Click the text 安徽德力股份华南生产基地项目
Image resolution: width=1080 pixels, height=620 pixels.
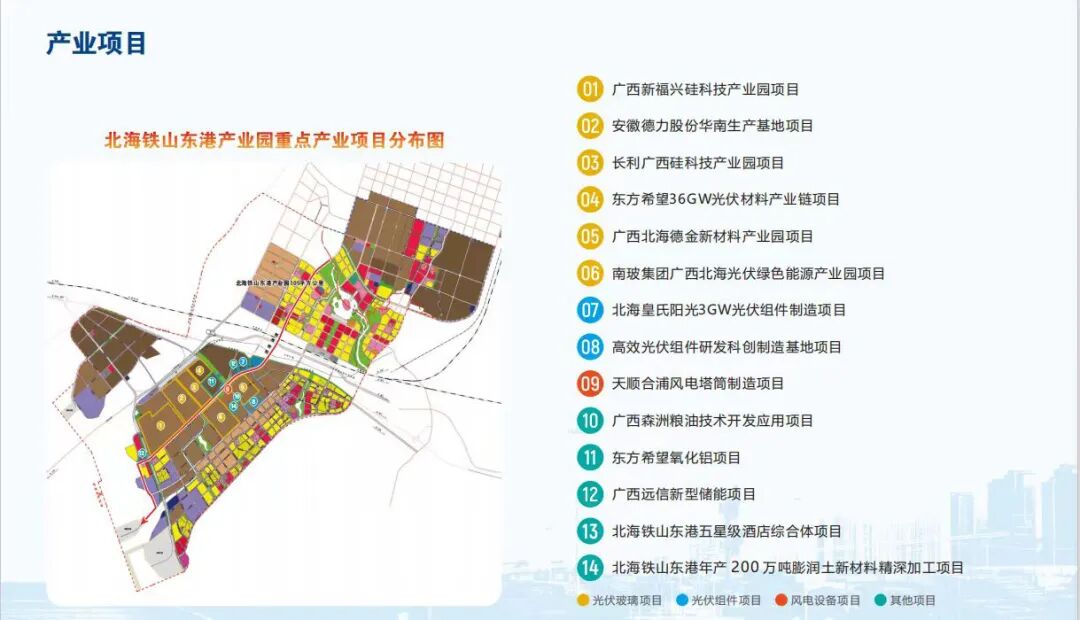pos(713,126)
